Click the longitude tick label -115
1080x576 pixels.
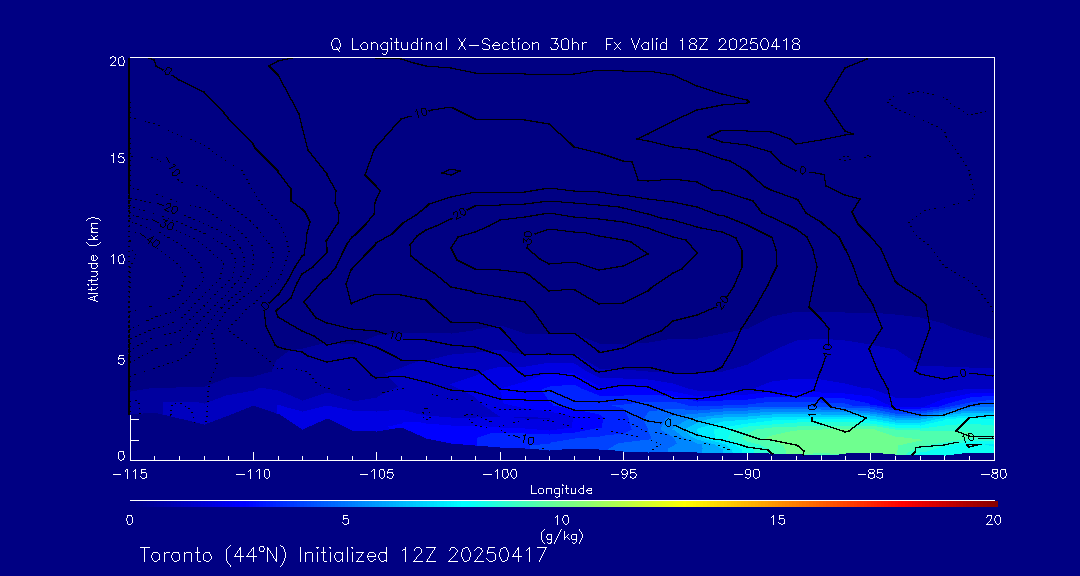click(130, 475)
